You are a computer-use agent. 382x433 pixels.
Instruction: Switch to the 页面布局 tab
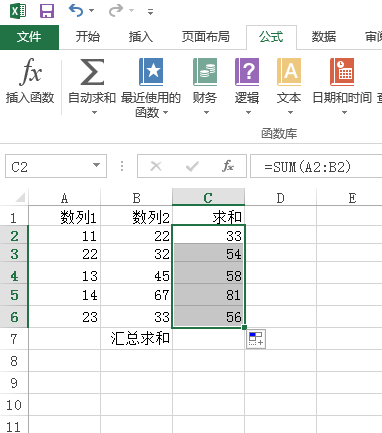click(206, 37)
